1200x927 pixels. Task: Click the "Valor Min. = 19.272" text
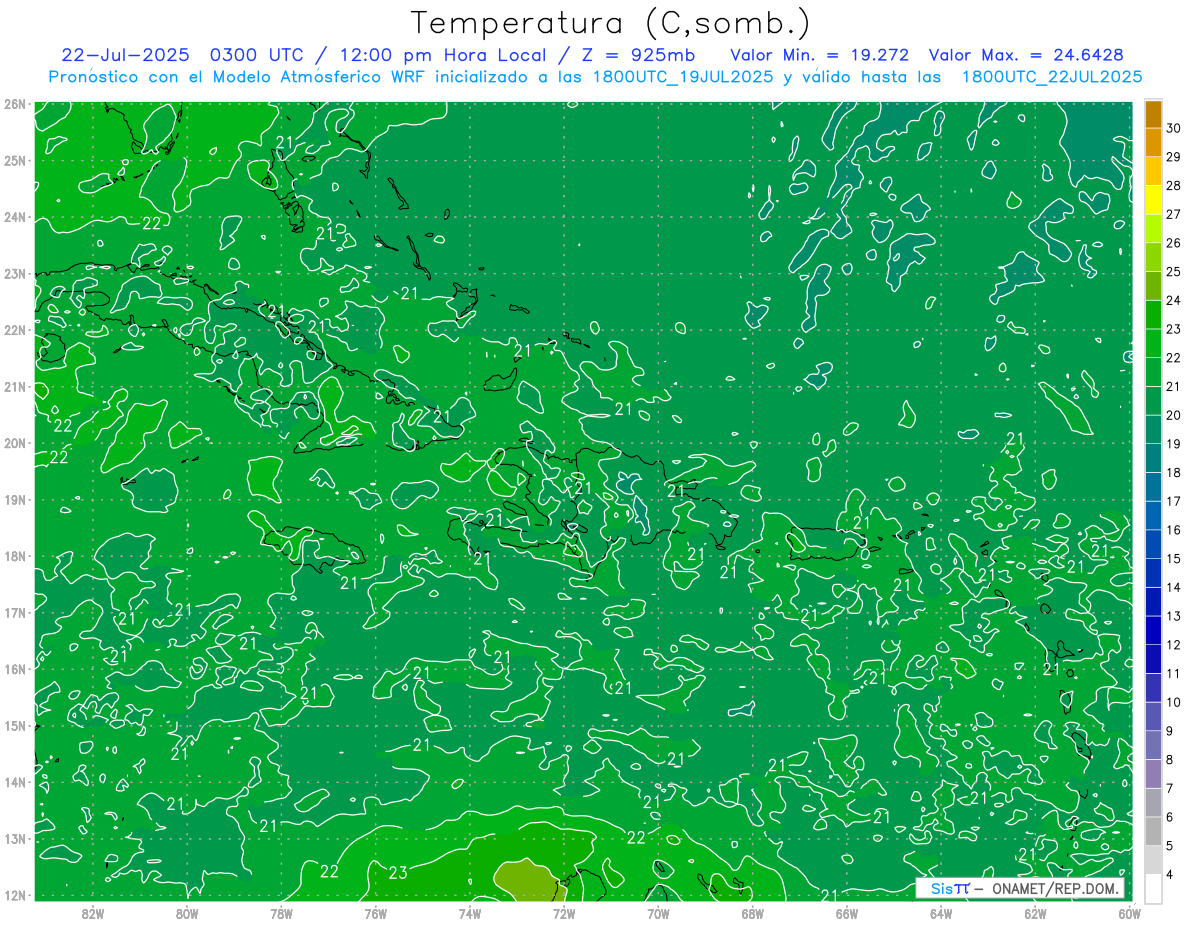click(x=819, y=54)
